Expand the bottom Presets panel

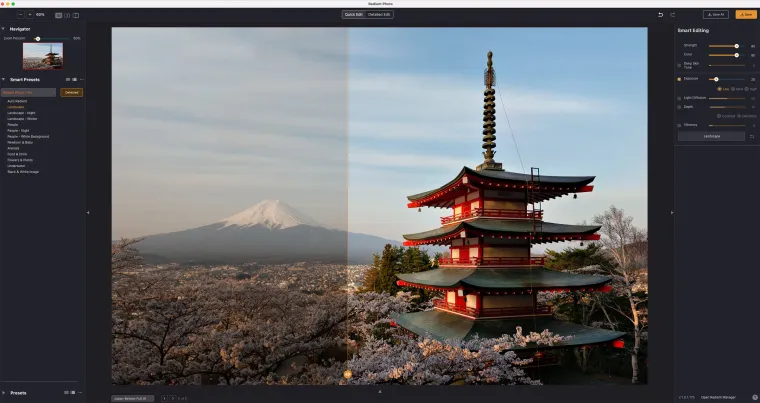(4, 392)
